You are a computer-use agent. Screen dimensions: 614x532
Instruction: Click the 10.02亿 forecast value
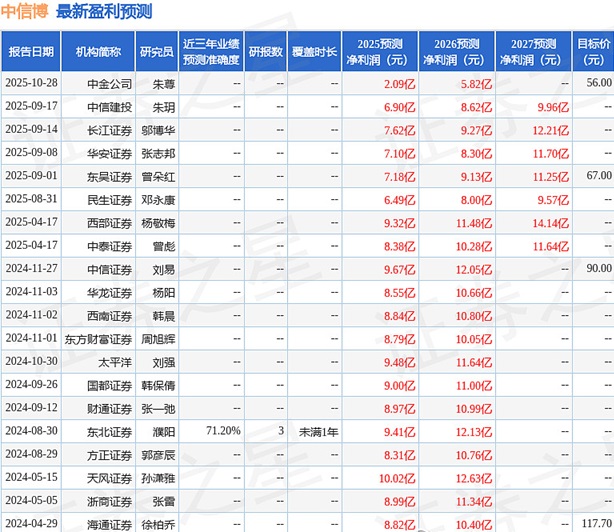coord(397,478)
